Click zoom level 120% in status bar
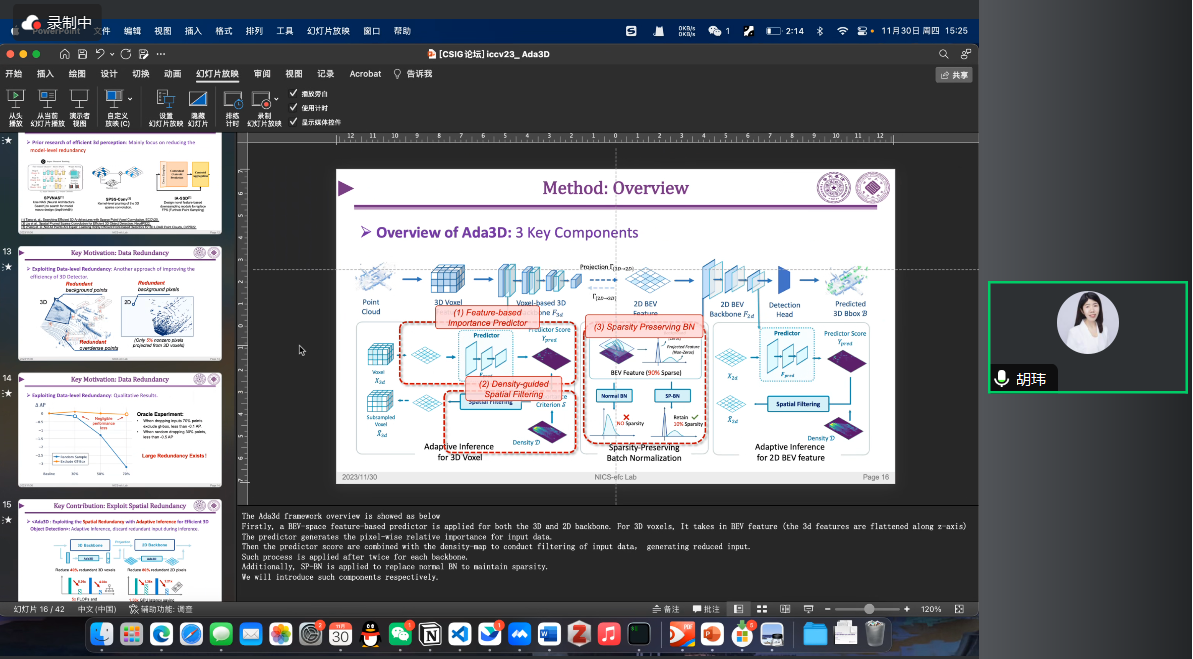Viewport: 1193px width, 659px height. coord(931,609)
